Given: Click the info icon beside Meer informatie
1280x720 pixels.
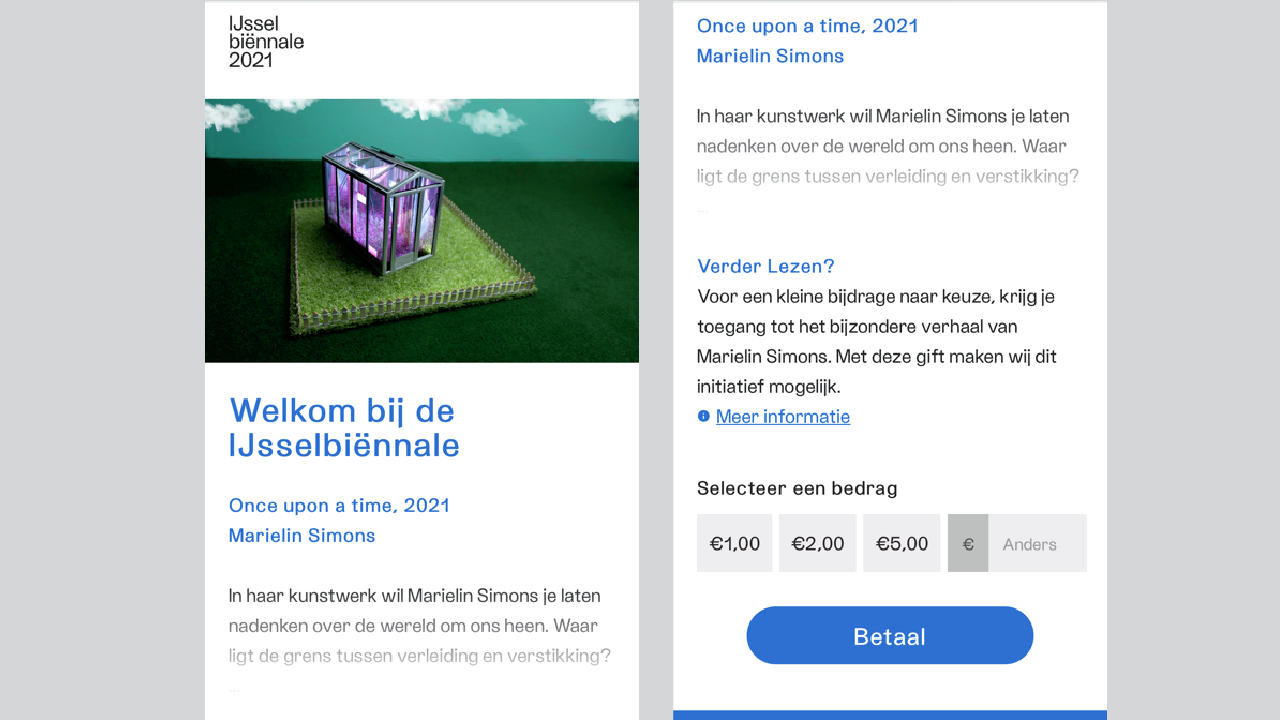Looking at the screenshot, I should (704, 416).
